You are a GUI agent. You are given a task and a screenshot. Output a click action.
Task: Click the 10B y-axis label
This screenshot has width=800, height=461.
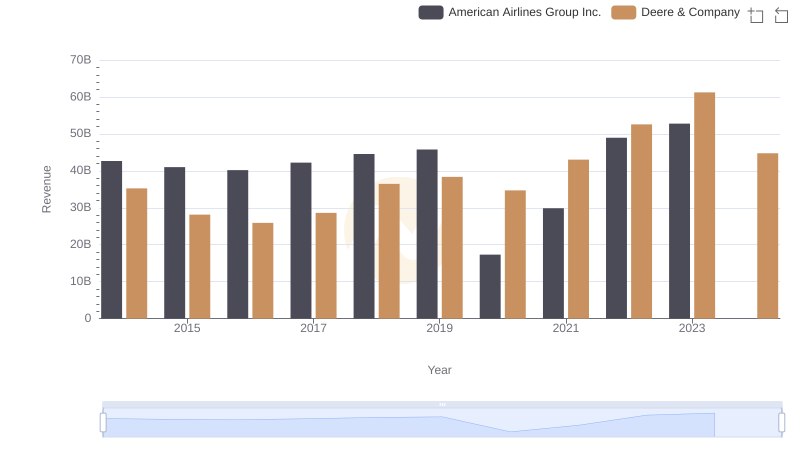(x=81, y=281)
